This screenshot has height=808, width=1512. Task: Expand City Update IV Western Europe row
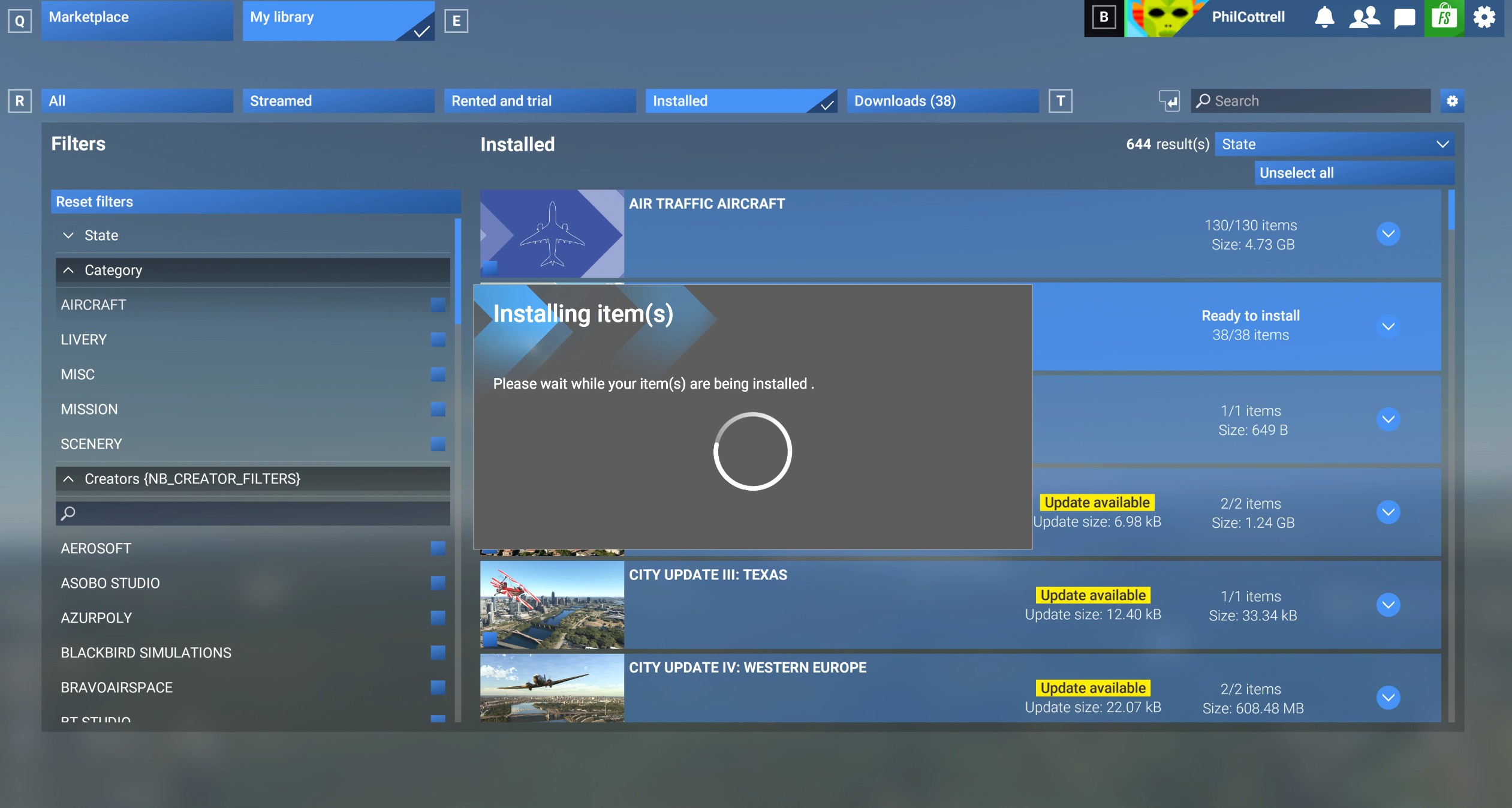(1388, 698)
